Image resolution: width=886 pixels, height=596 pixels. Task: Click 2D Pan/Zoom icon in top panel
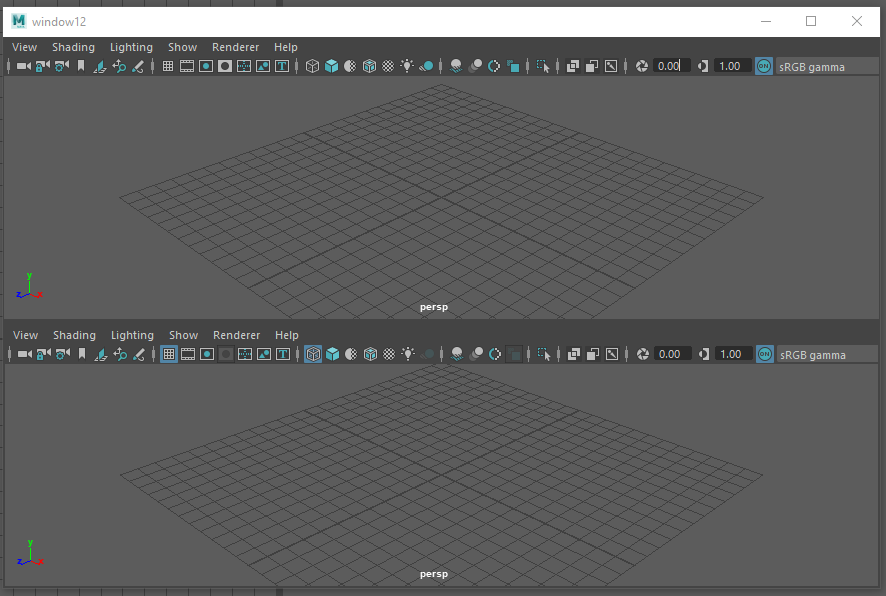point(119,66)
